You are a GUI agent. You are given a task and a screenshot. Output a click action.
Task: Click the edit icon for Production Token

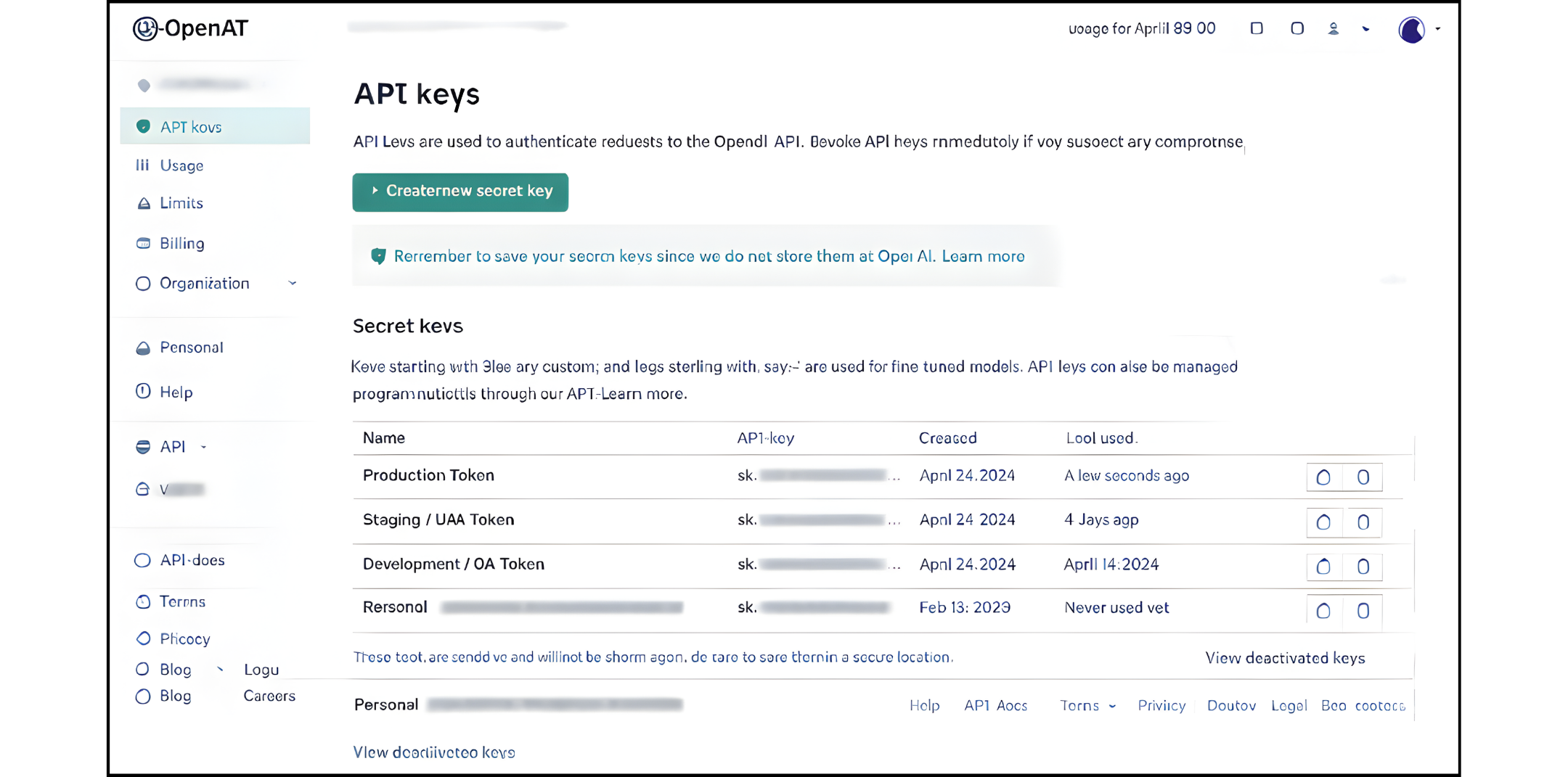1323,477
